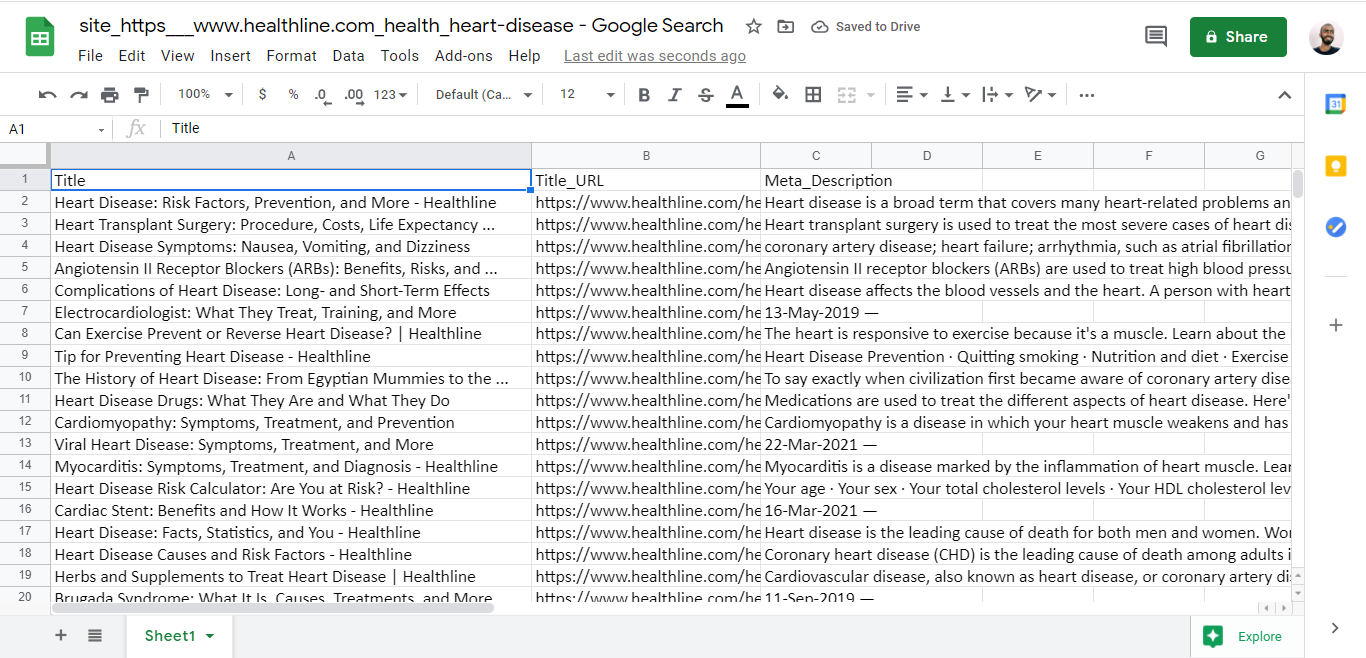Open Google Calendar side panel
This screenshot has height=658, width=1366.
(1335, 104)
